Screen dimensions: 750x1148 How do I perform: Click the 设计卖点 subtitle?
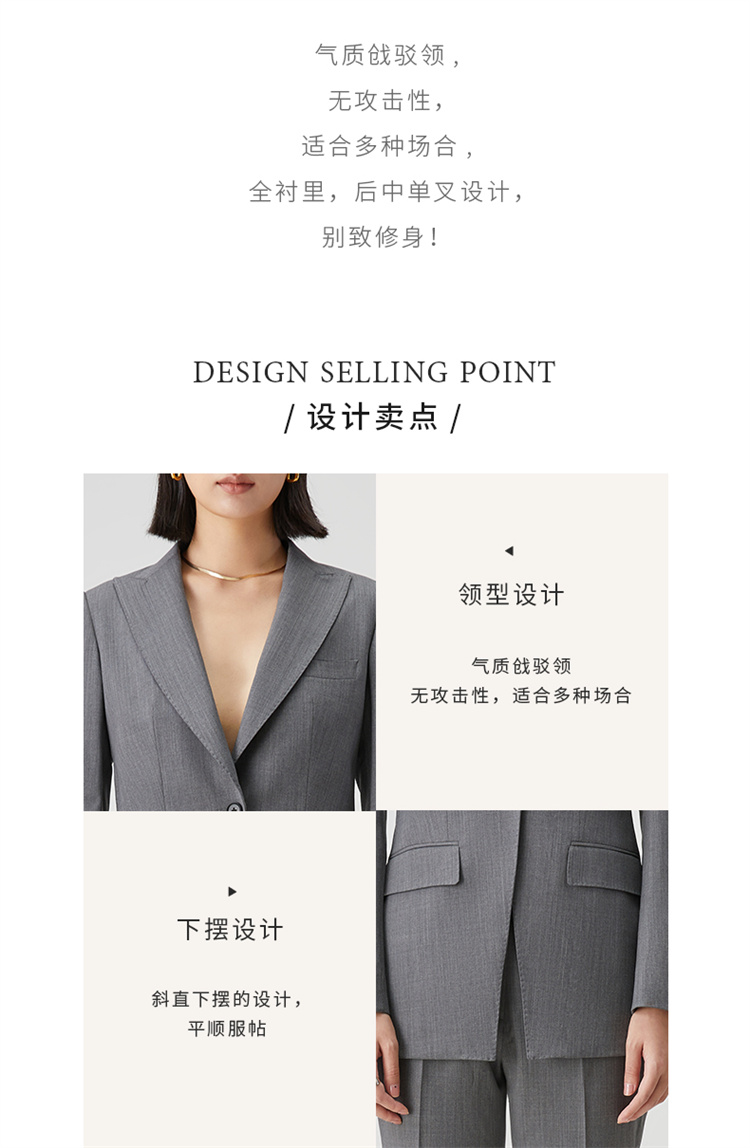(x=373, y=417)
